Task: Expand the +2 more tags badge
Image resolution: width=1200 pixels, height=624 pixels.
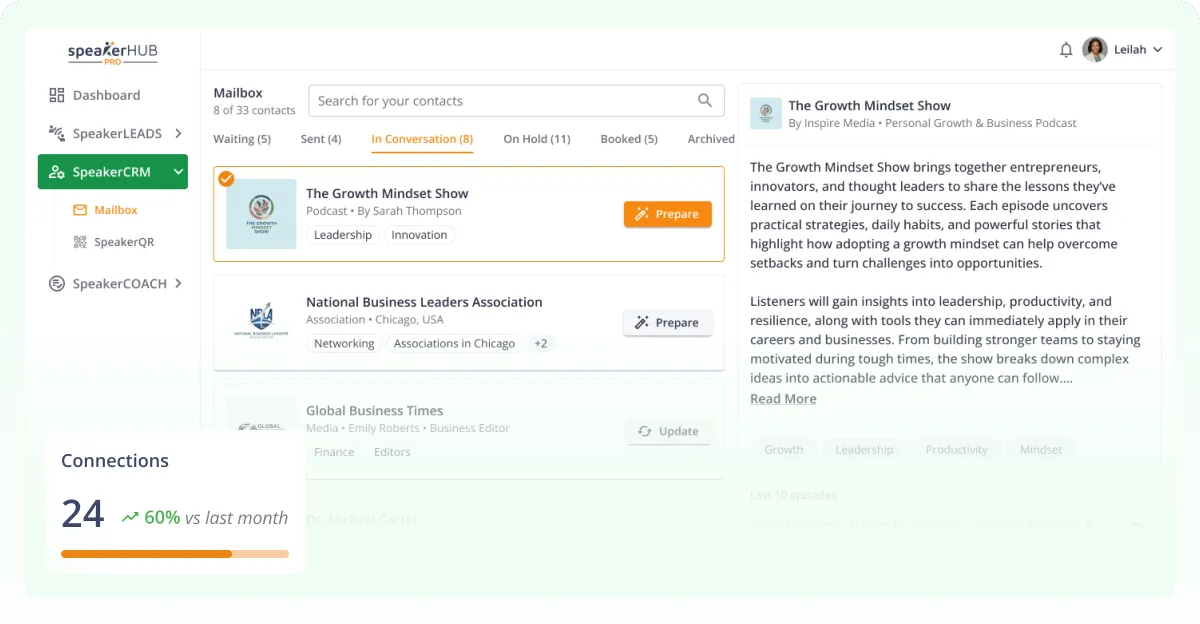Action: pyautogui.click(x=540, y=343)
